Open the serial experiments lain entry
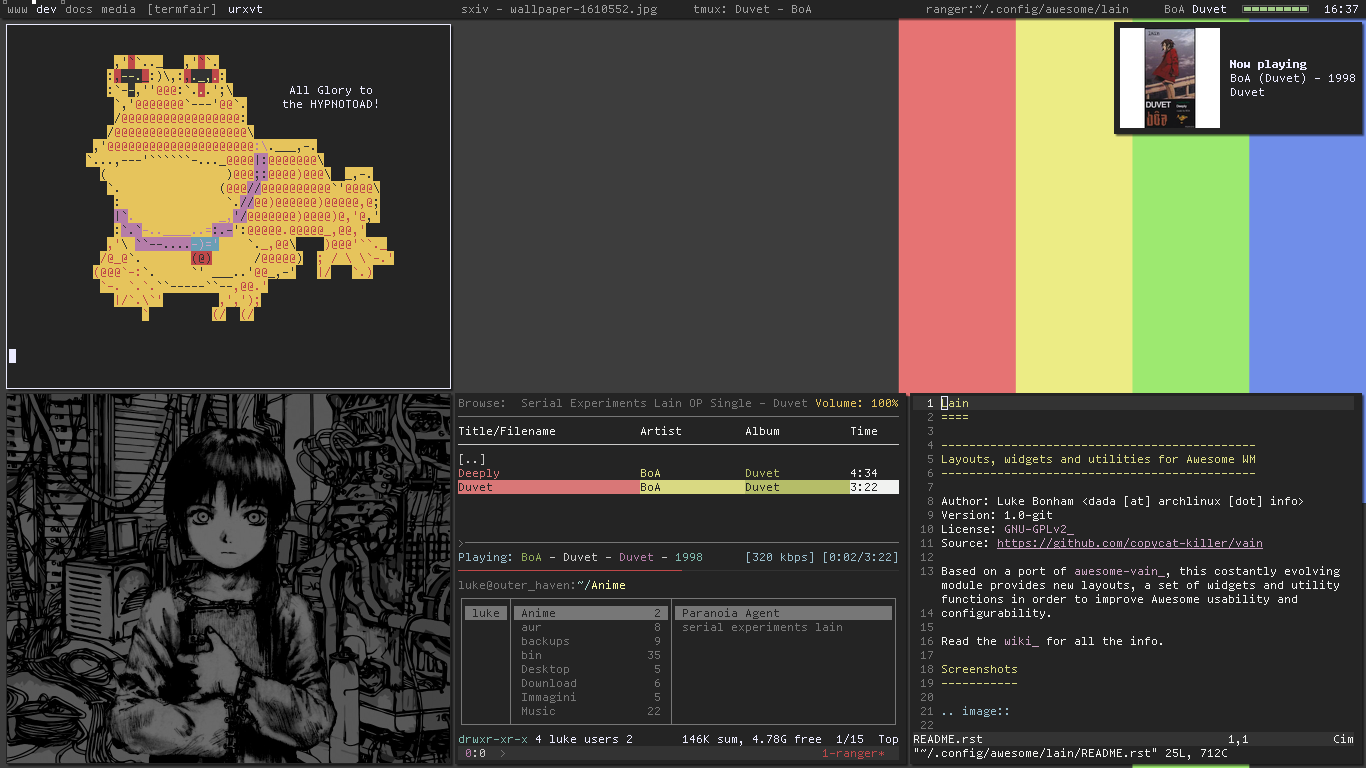The width and height of the screenshot is (1366, 768). 762,627
